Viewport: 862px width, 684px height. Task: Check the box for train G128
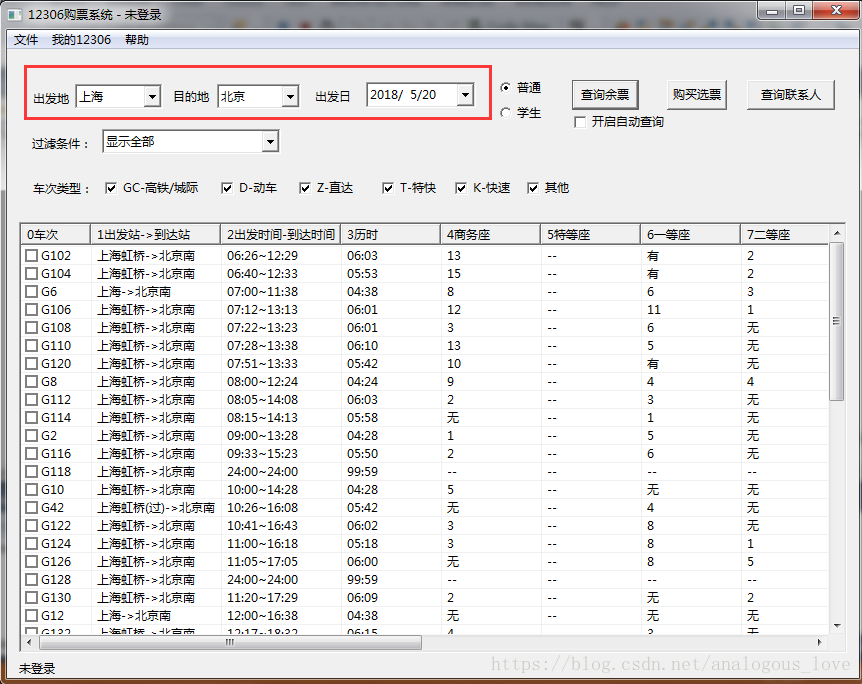(32, 580)
